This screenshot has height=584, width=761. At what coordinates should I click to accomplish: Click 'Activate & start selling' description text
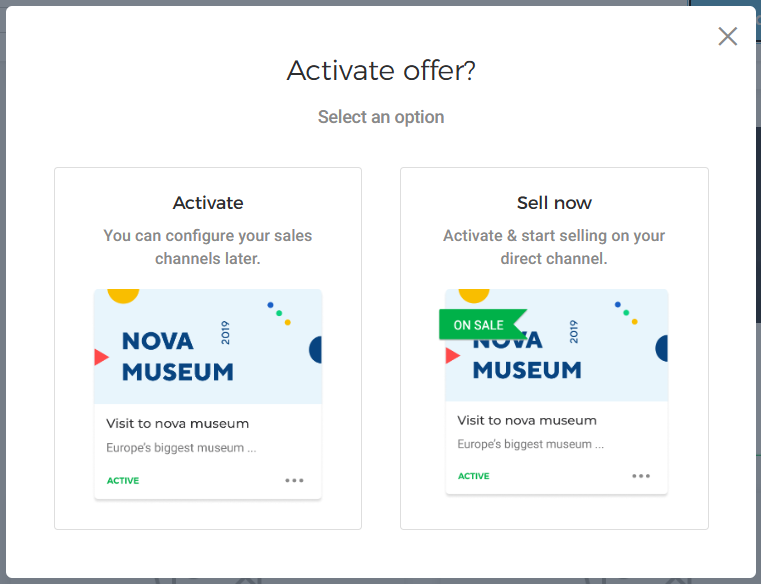[554, 247]
